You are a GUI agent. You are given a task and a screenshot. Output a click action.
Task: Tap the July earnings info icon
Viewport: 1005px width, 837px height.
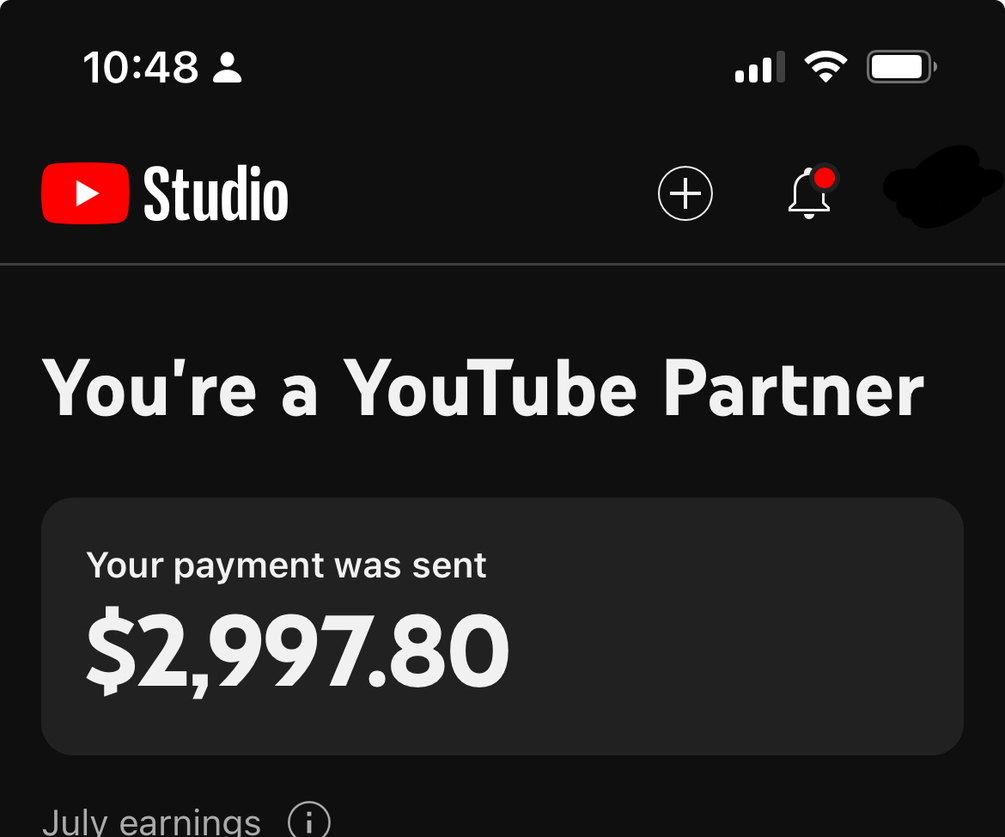(310, 820)
